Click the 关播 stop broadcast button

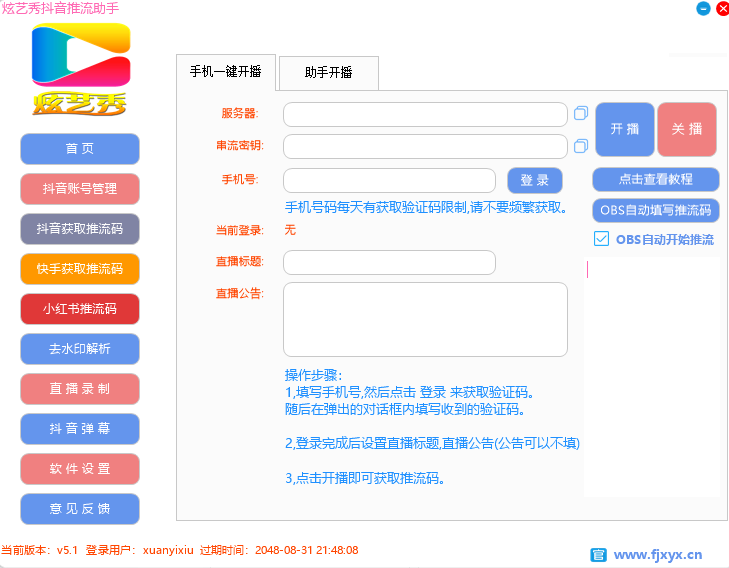click(687, 129)
